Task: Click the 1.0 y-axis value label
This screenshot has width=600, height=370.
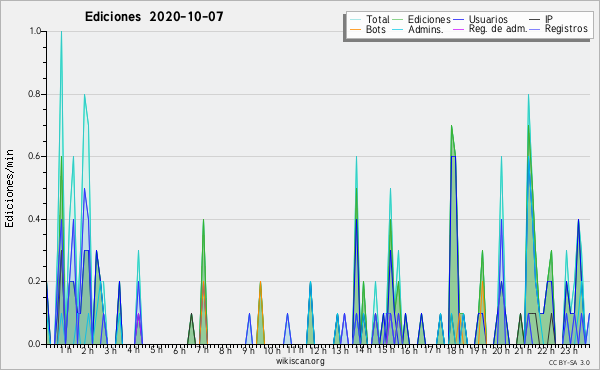Action: point(35,31)
